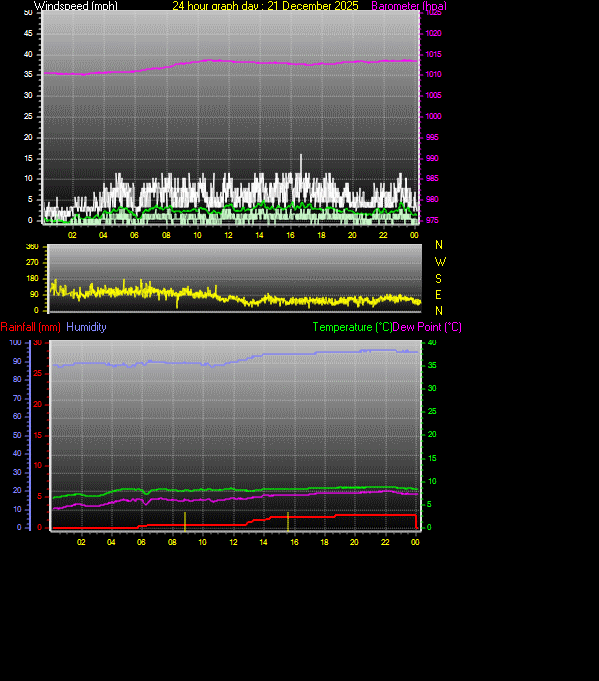Select the 1015 value on barometer axis
Viewport: 599px width, 681px height.
[434, 54]
